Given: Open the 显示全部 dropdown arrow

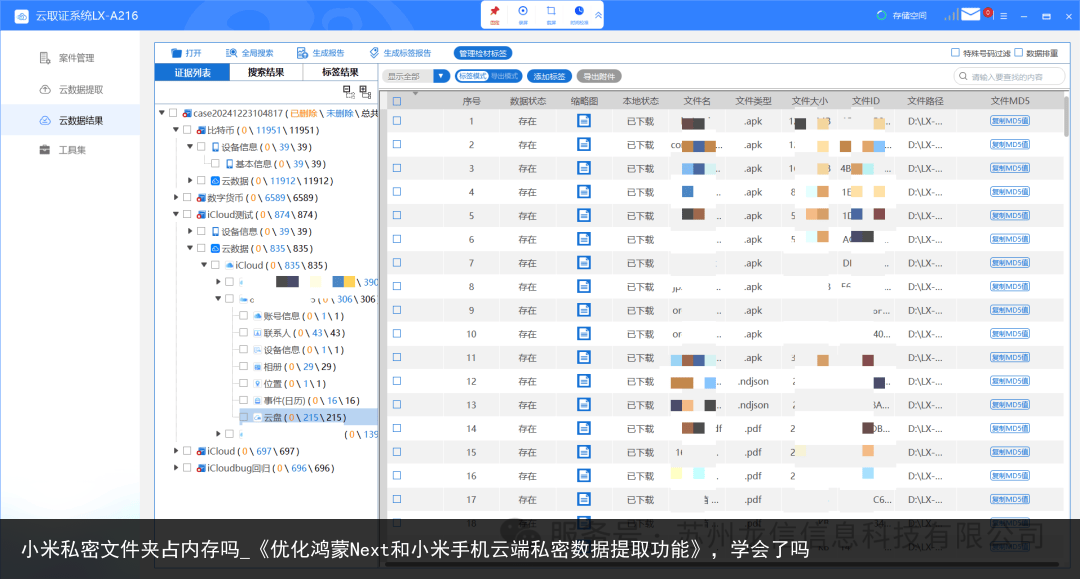Looking at the screenshot, I should click(x=441, y=76).
